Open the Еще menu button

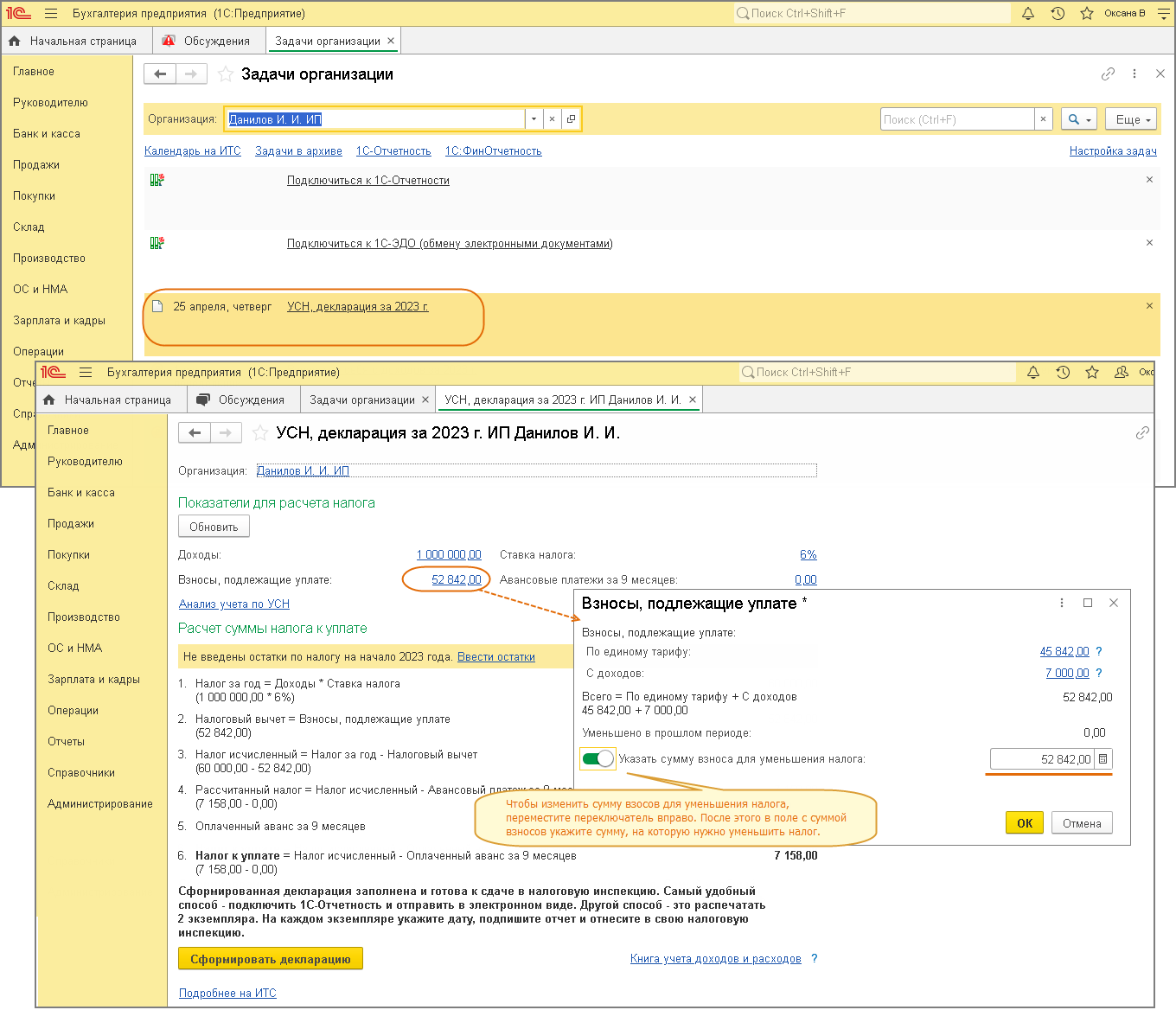[1131, 119]
